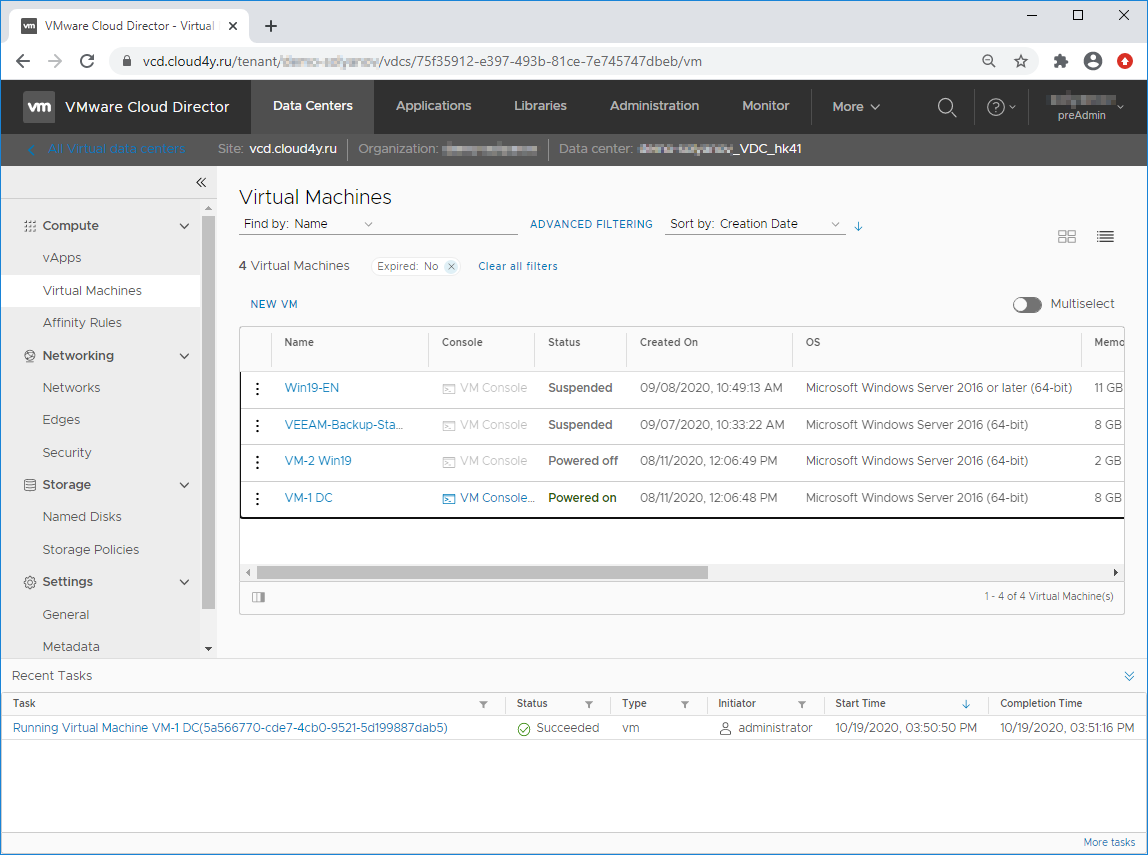Toggle the Multiselect switch

(1026, 305)
